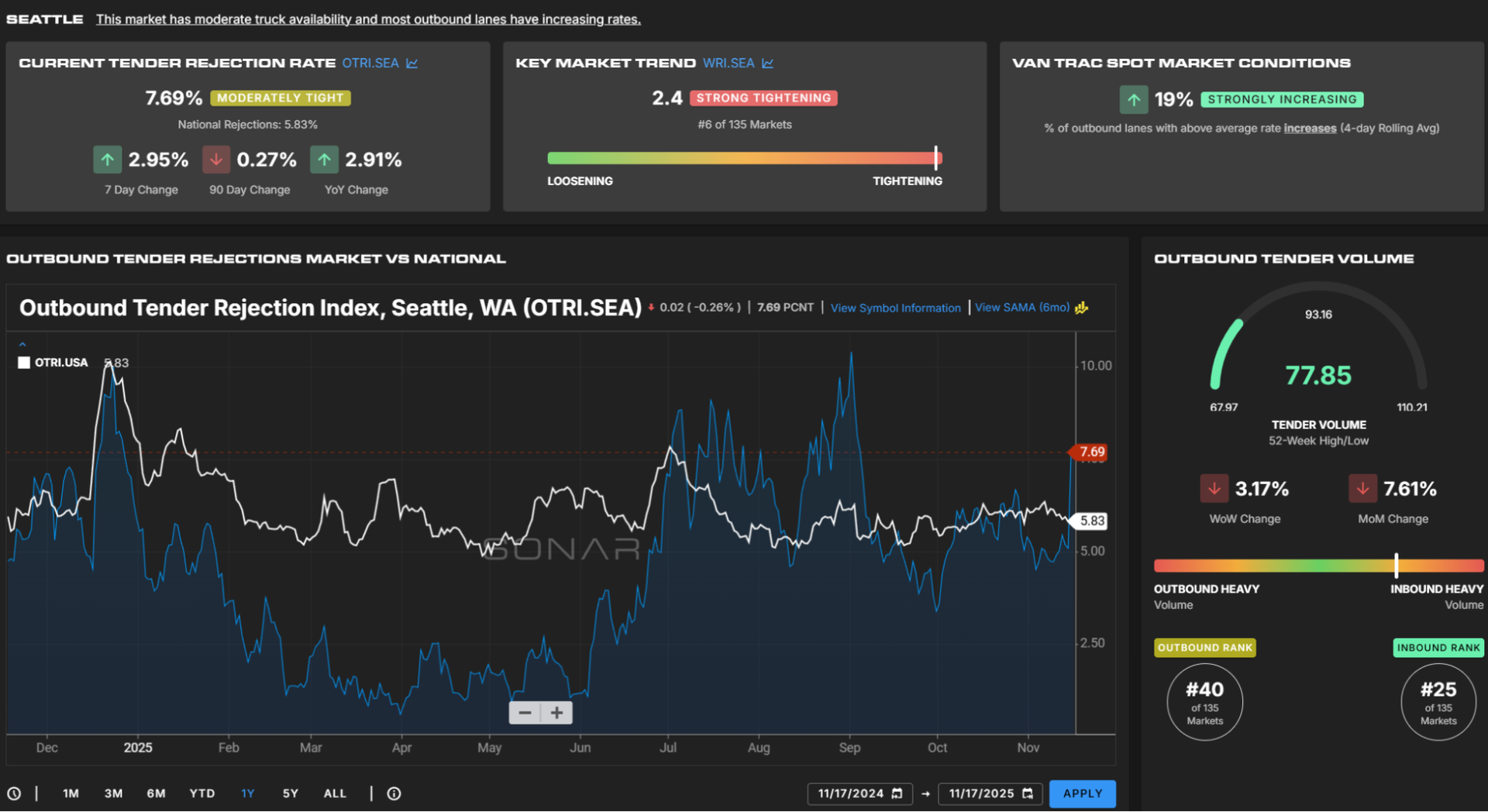Switch to the YTD time range
Image resolution: width=1488 pixels, height=812 pixels.
(201, 793)
